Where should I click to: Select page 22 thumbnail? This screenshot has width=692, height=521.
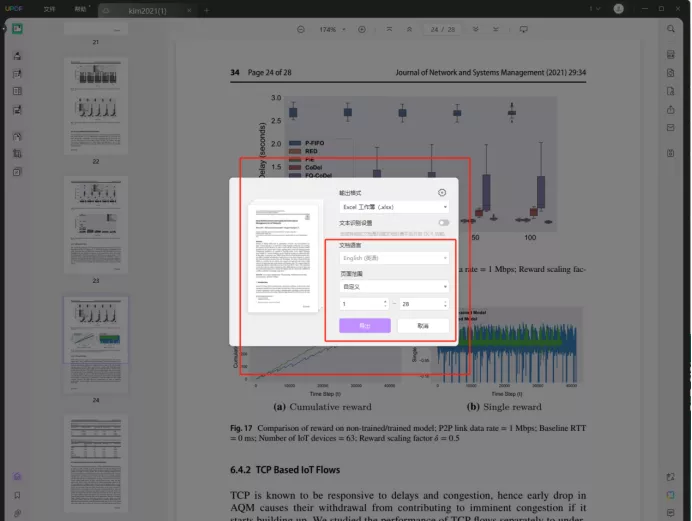click(x=96, y=106)
